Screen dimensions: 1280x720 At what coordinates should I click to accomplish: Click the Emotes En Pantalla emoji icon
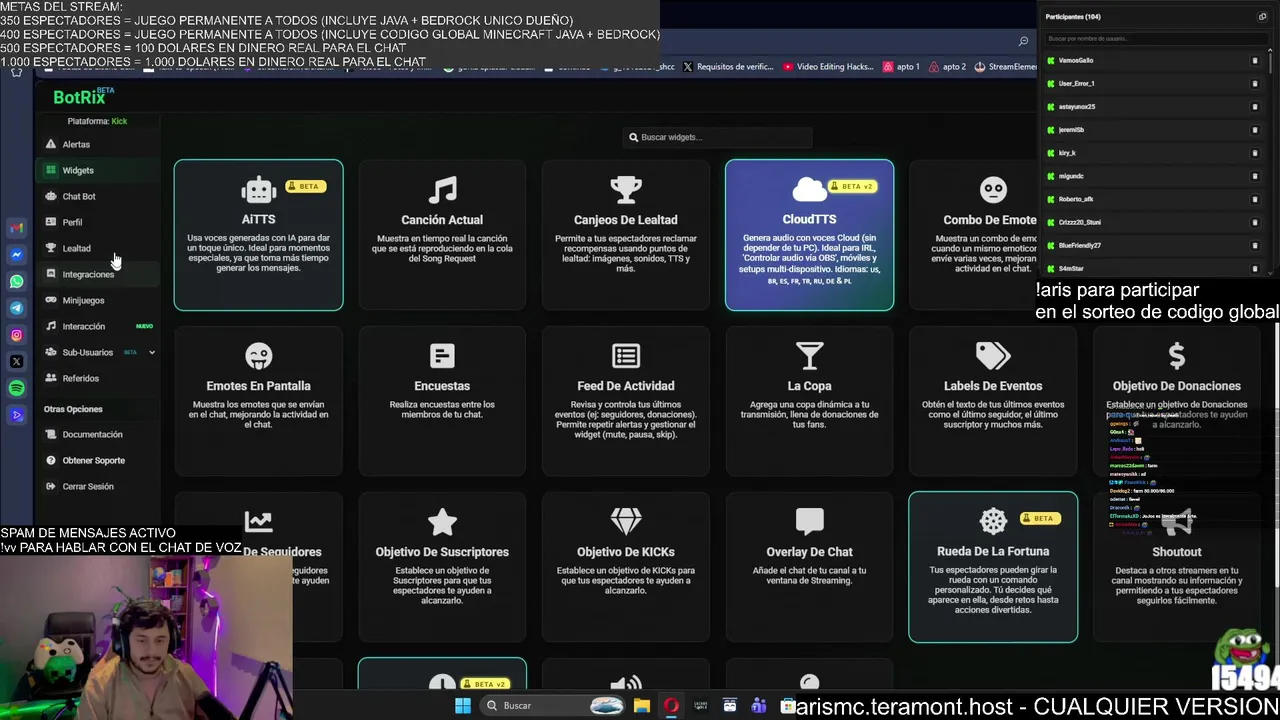259,356
